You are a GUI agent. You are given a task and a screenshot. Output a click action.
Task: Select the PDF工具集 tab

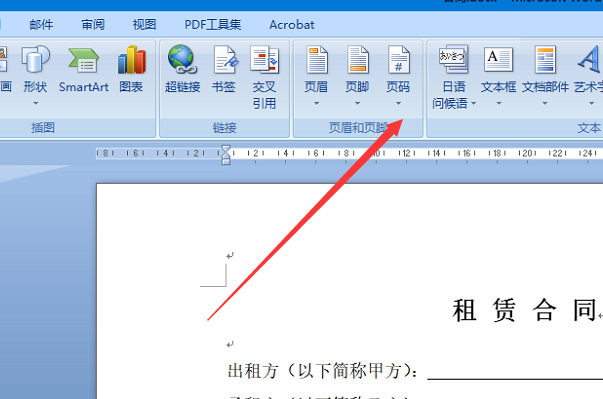213,25
